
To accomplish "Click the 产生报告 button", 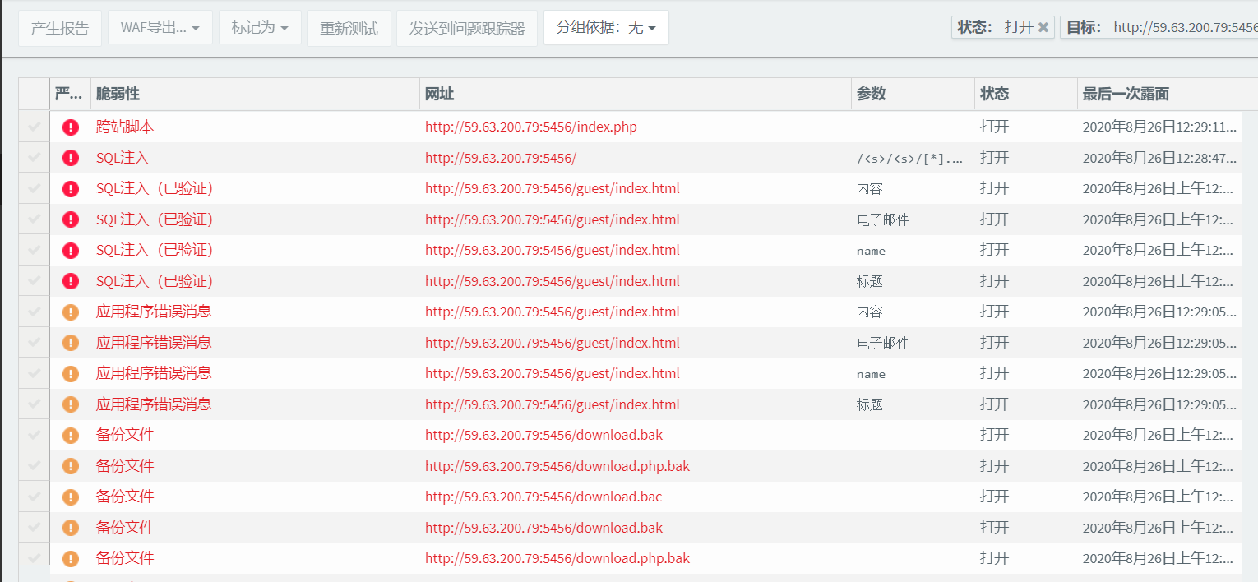I will pyautogui.click(x=60, y=28).
